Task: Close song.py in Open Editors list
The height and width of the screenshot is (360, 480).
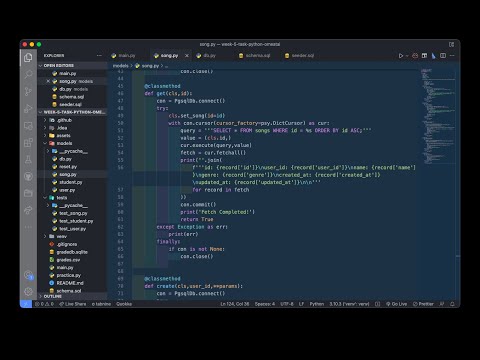Action: click(x=48, y=81)
